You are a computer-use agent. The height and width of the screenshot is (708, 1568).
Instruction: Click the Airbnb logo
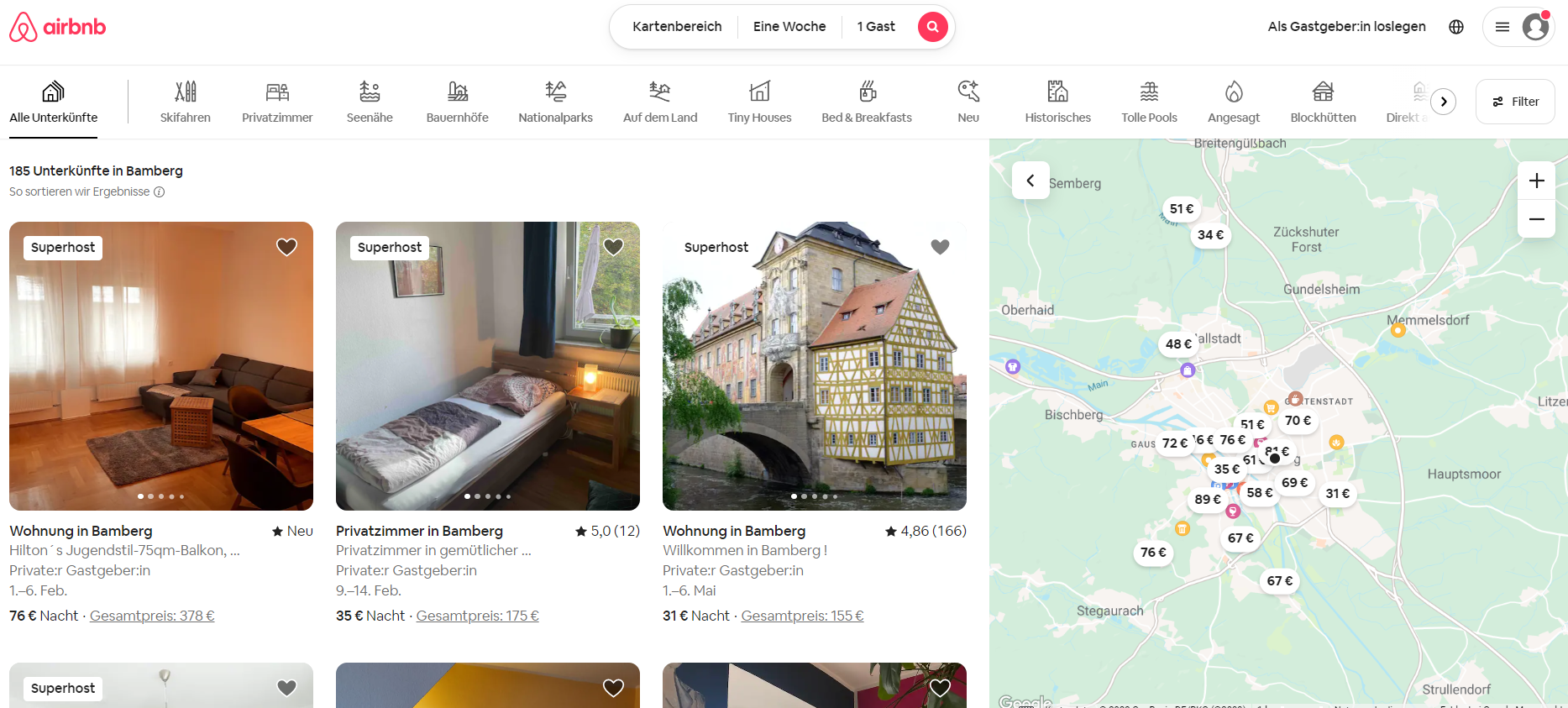57,27
